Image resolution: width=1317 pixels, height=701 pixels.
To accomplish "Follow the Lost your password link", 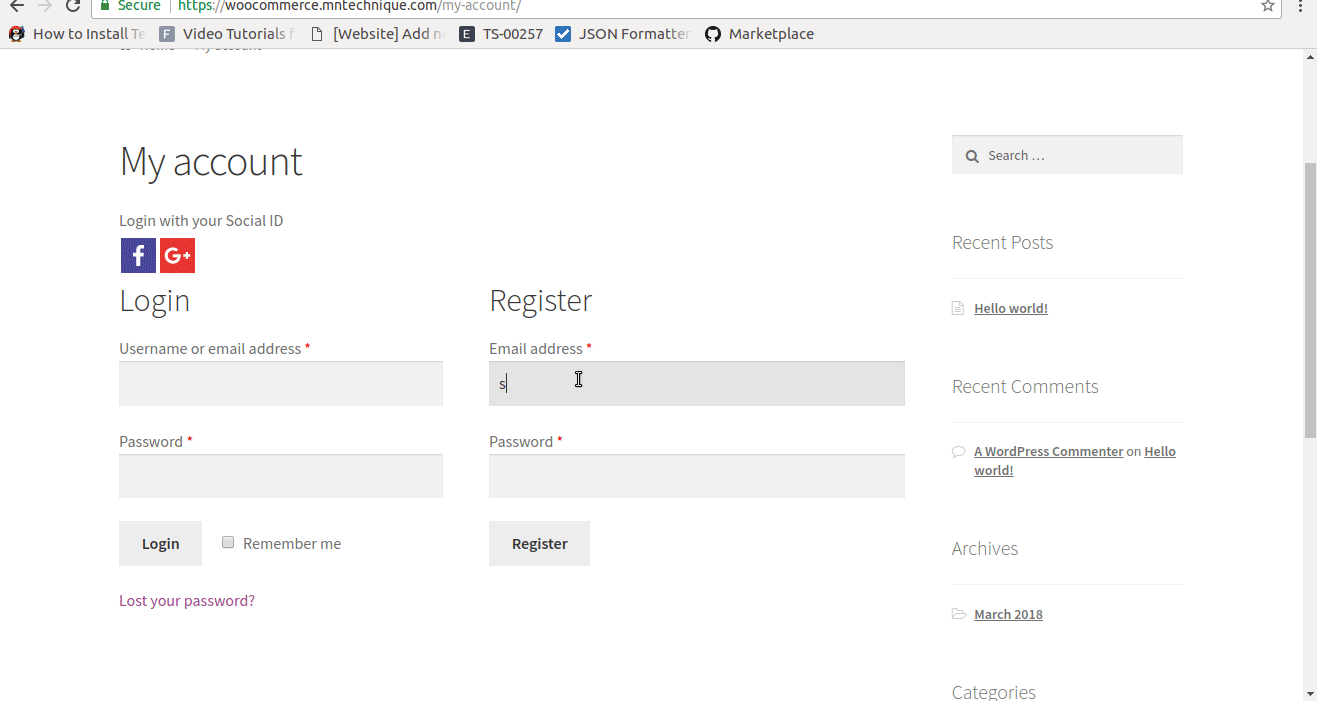I will pos(187,601).
